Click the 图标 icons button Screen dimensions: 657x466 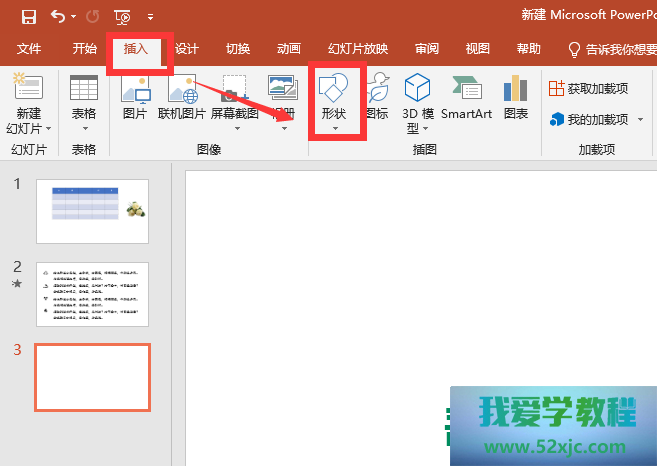point(377,98)
